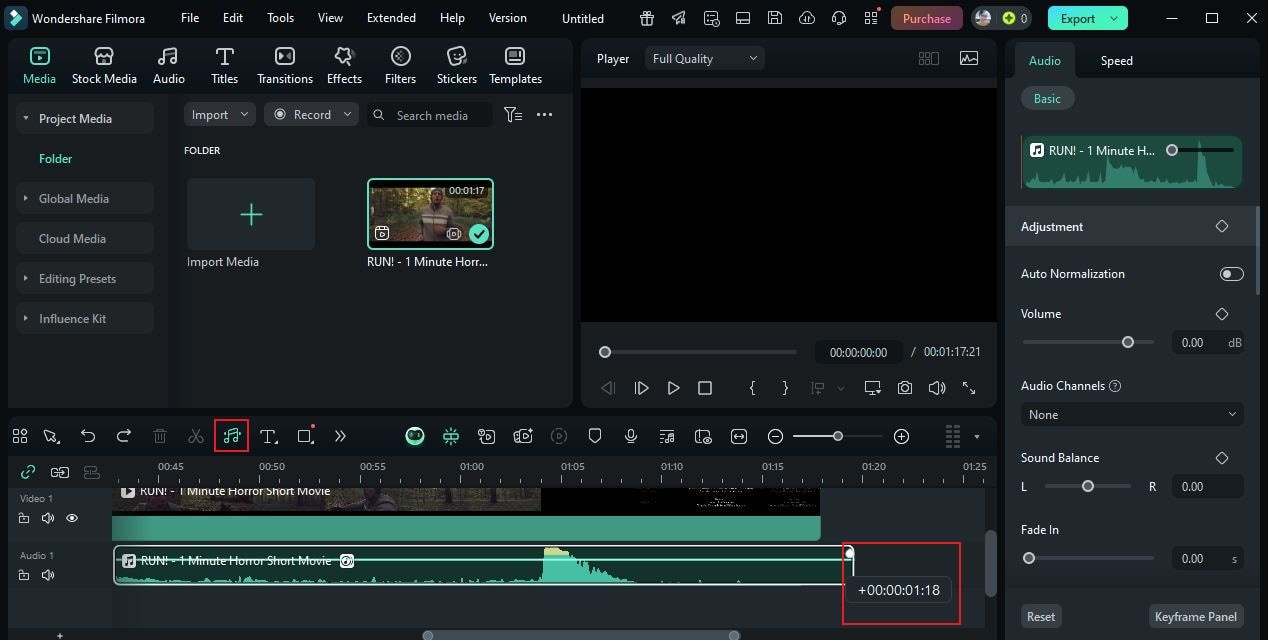Viewport: 1268px width, 640px height.
Task: Select the RUN! horror clip thumbnail
Action: [430, 214]
